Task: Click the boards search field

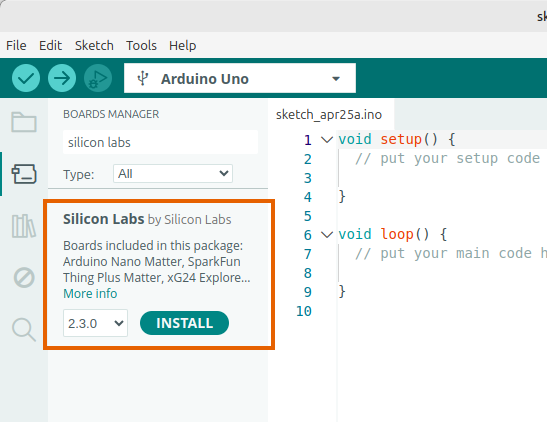Action: click(x=160, y=142)
